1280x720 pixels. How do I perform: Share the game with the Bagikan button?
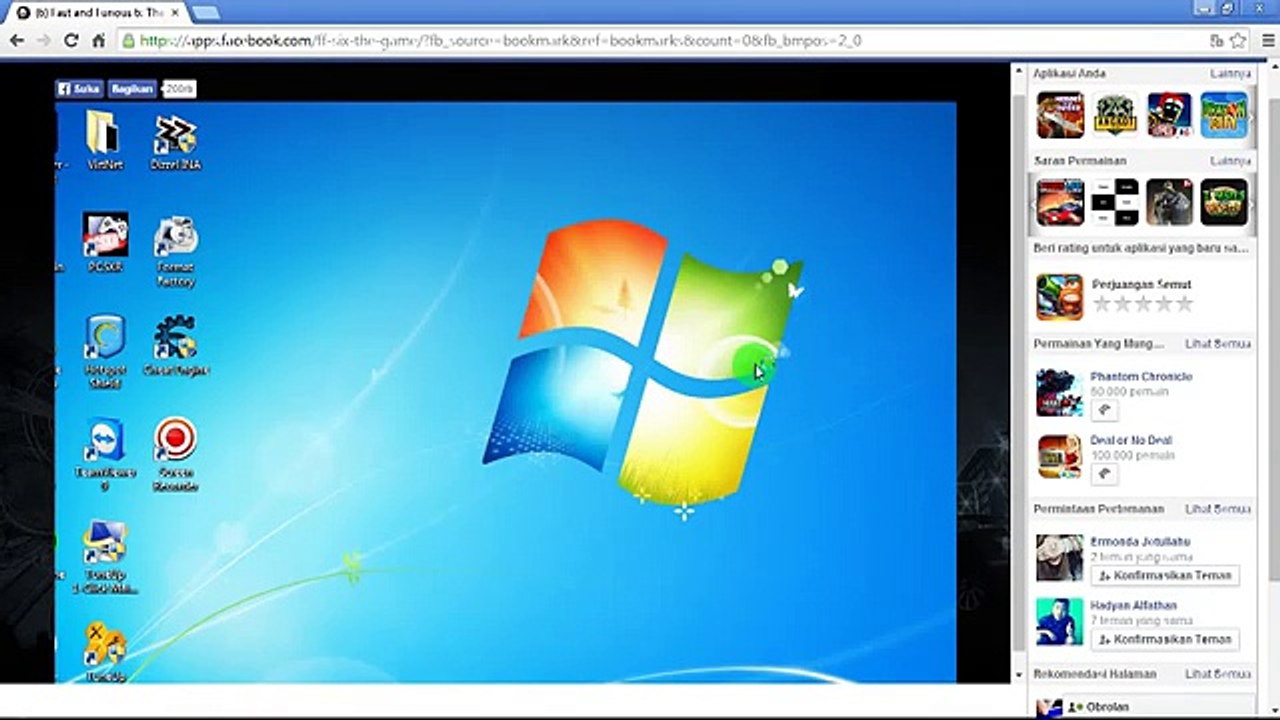click(x=131, y=89)
